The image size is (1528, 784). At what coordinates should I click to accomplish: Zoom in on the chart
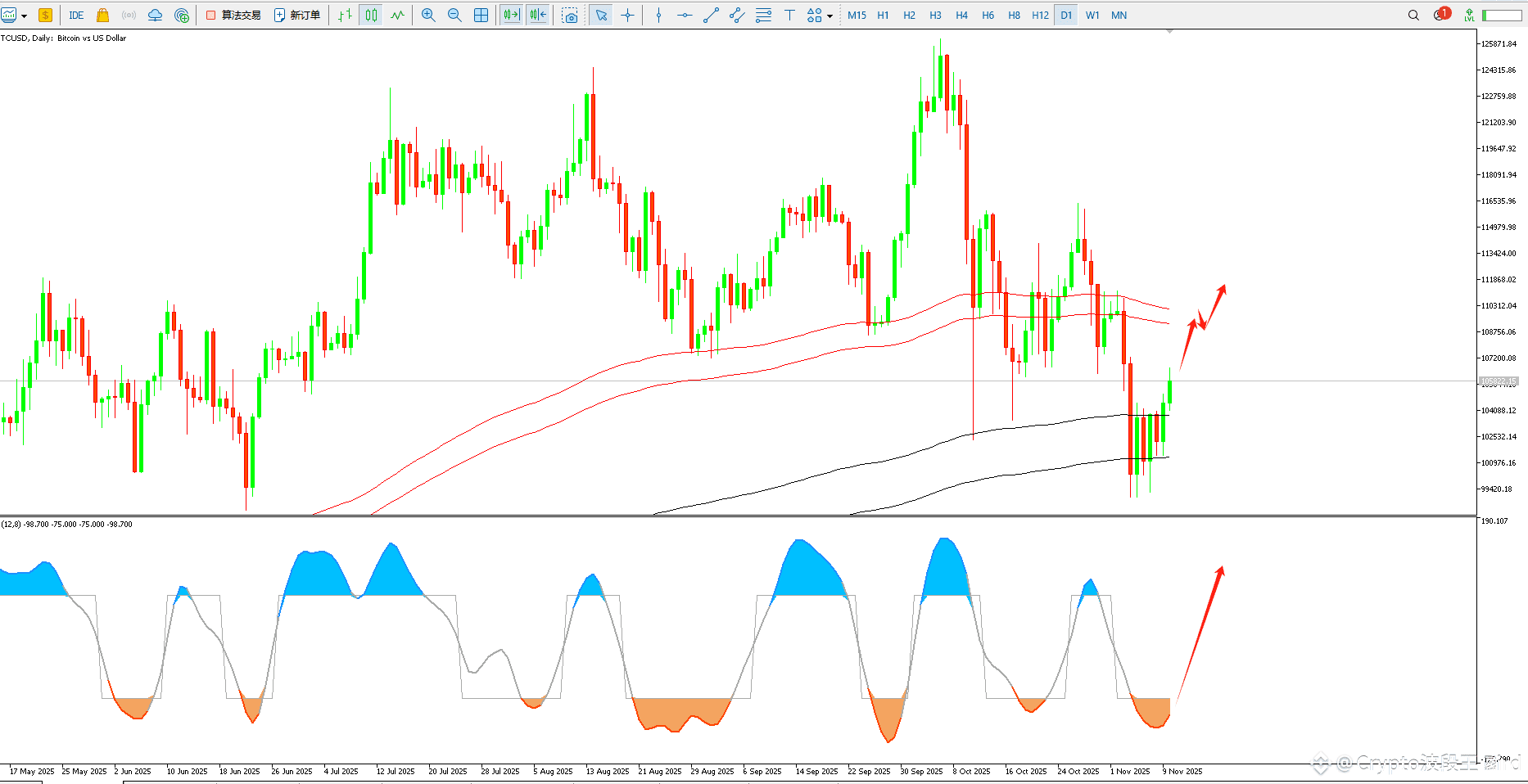coord(428,15)
